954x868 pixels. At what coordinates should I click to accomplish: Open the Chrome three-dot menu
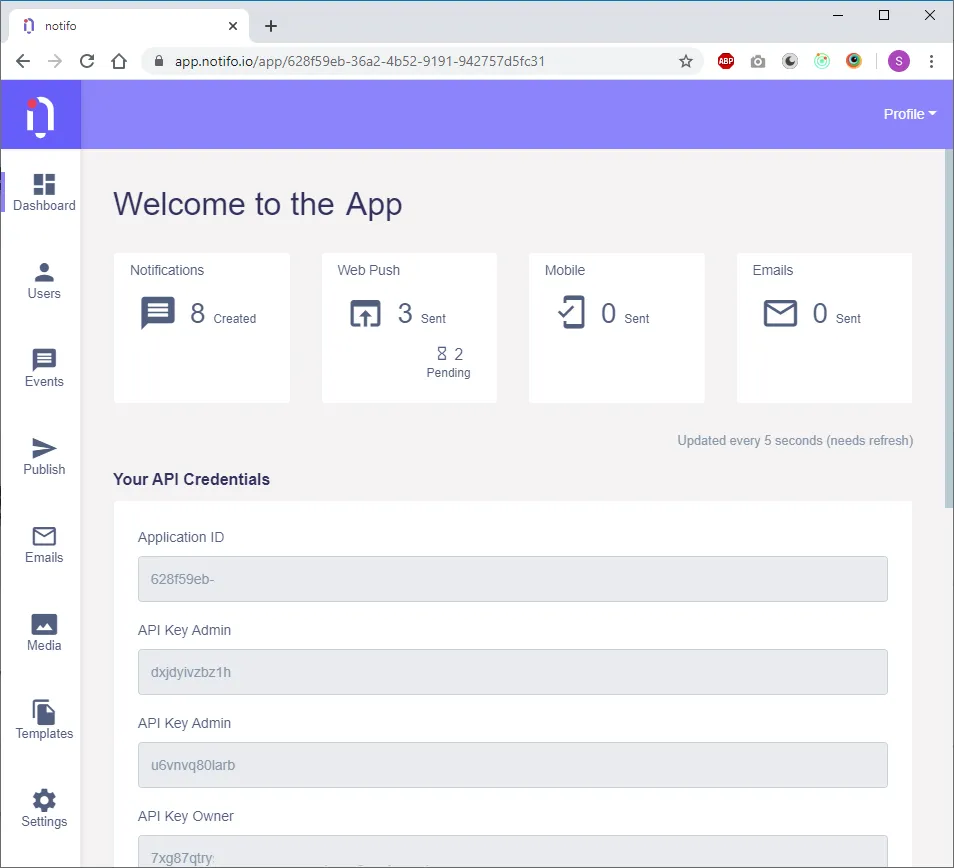click(931, 61)
